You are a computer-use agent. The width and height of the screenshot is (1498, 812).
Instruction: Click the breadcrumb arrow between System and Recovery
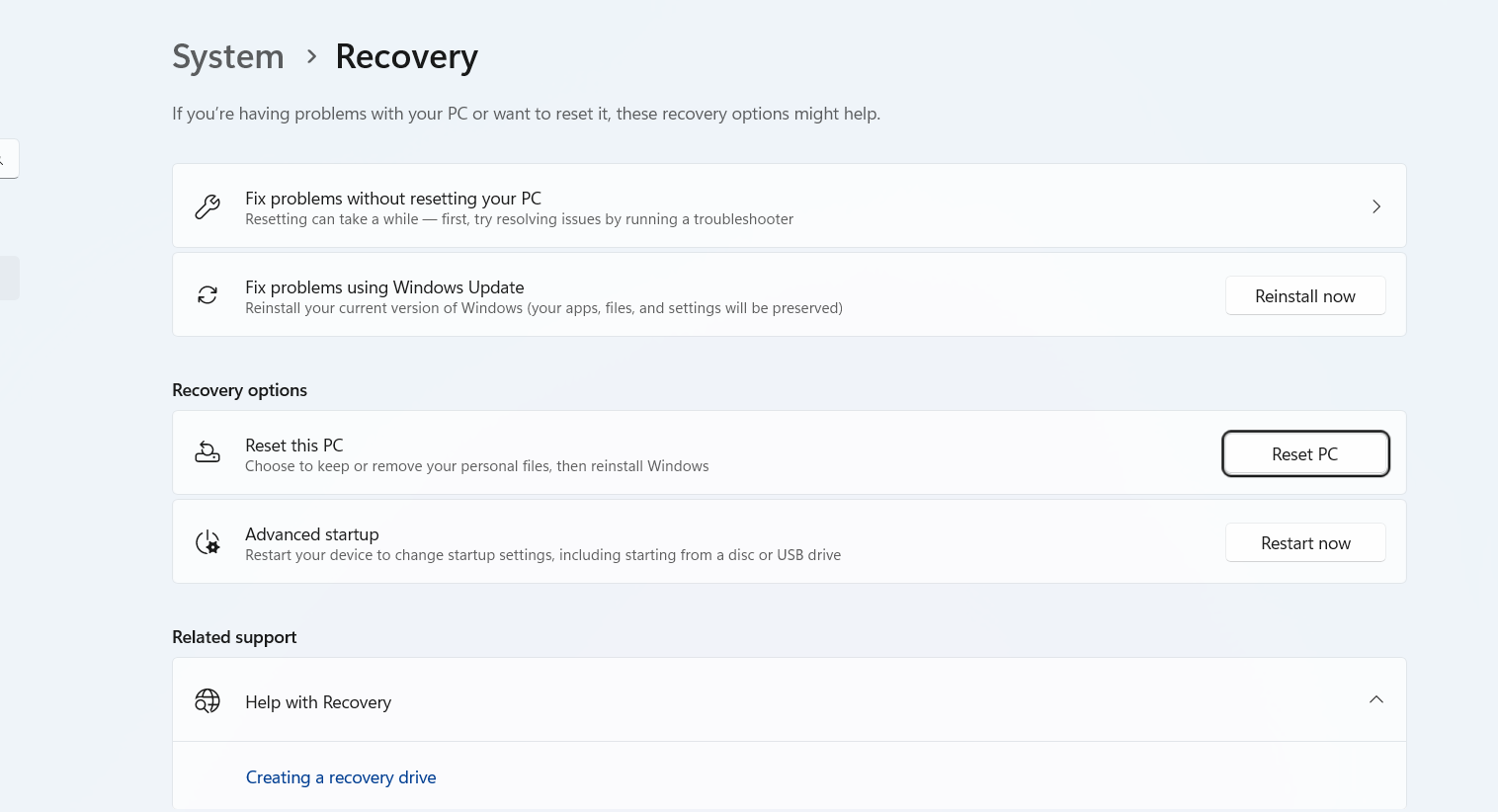click(311, 56)
